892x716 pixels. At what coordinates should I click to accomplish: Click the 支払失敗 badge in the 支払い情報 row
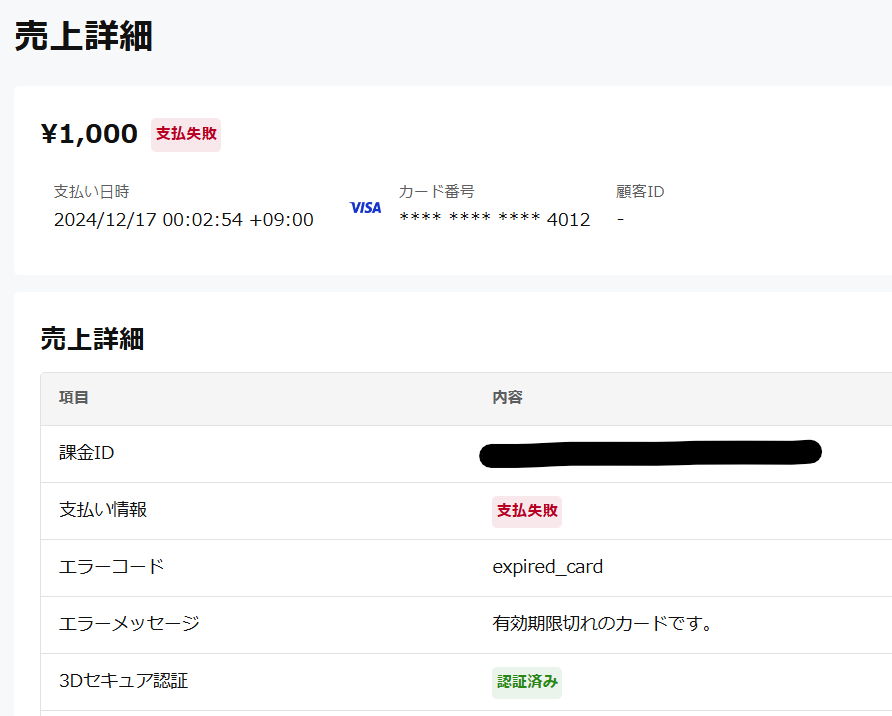tap(527, 511)
